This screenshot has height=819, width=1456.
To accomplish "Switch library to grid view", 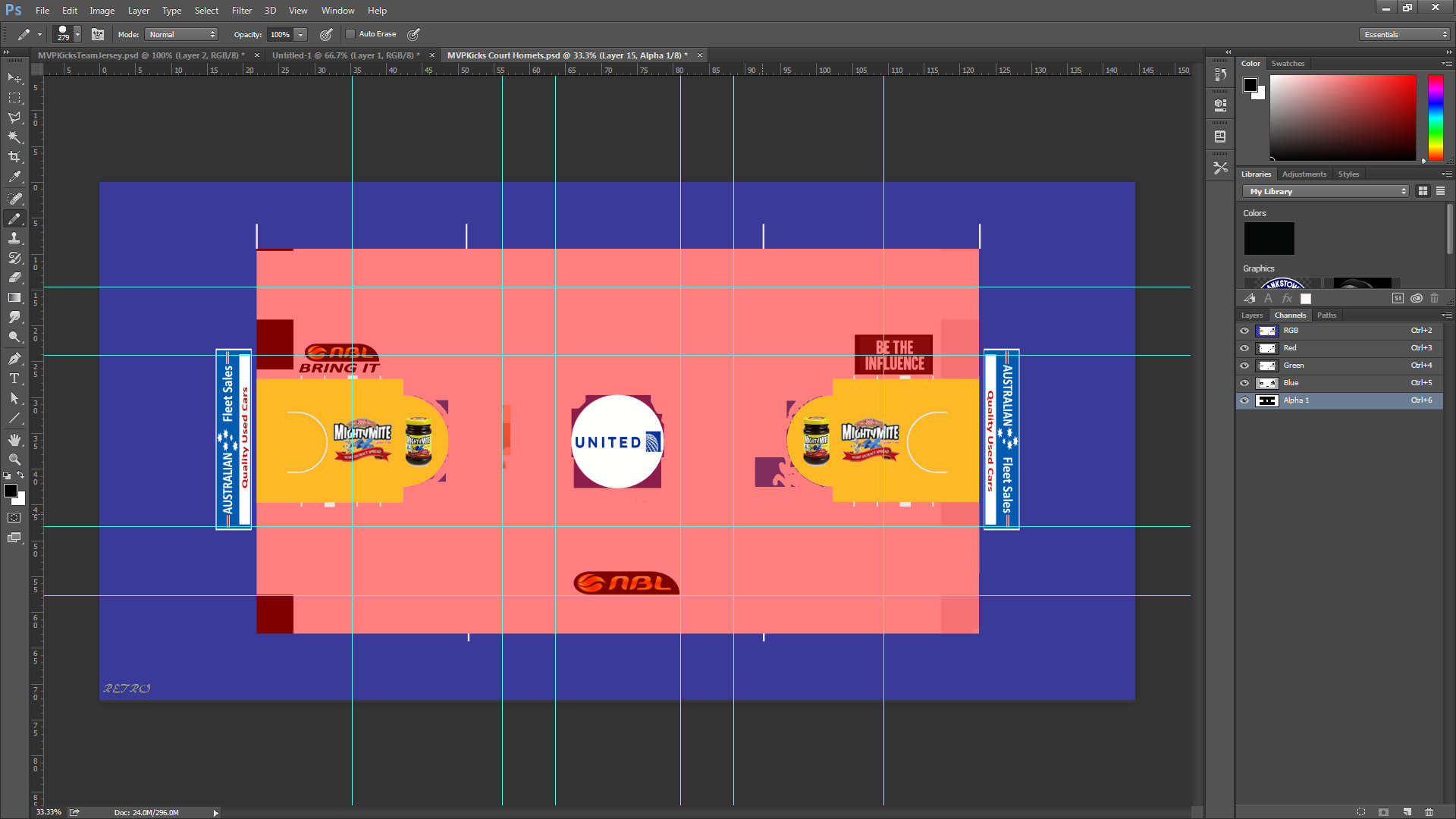I will [x=1423, y=191].
